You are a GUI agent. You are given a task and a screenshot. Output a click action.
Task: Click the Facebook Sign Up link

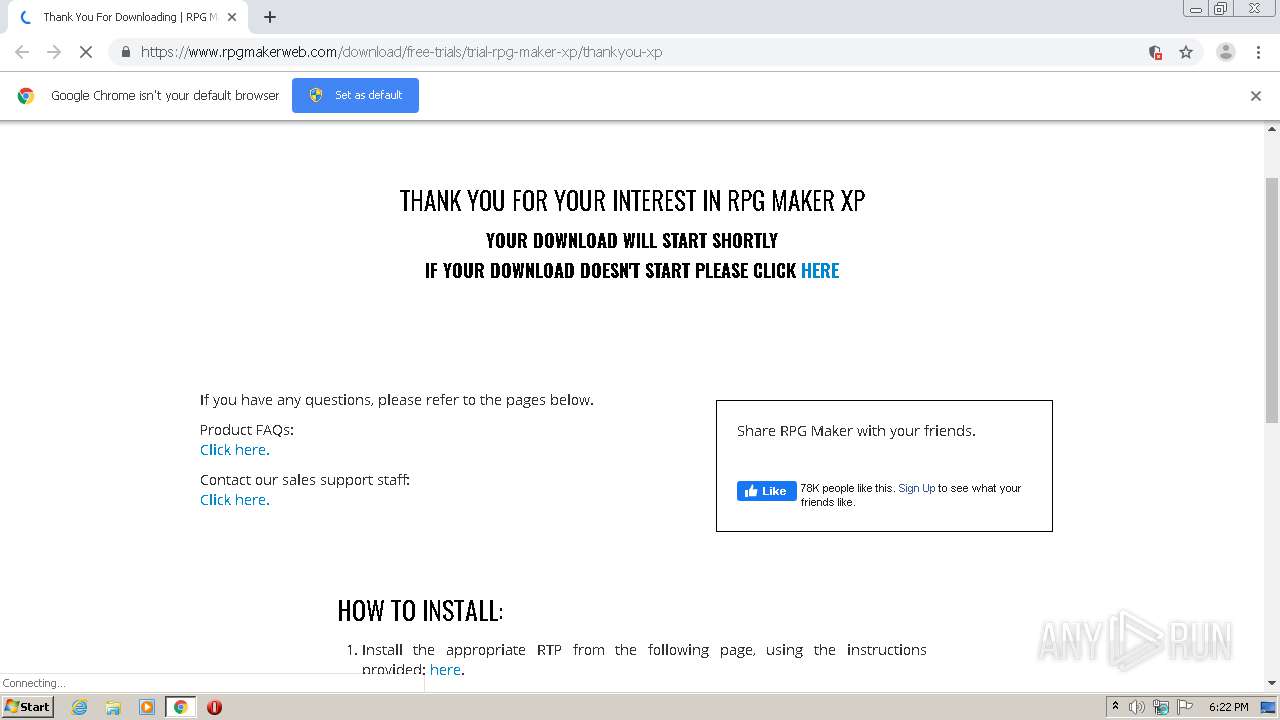tap(916, 488)
